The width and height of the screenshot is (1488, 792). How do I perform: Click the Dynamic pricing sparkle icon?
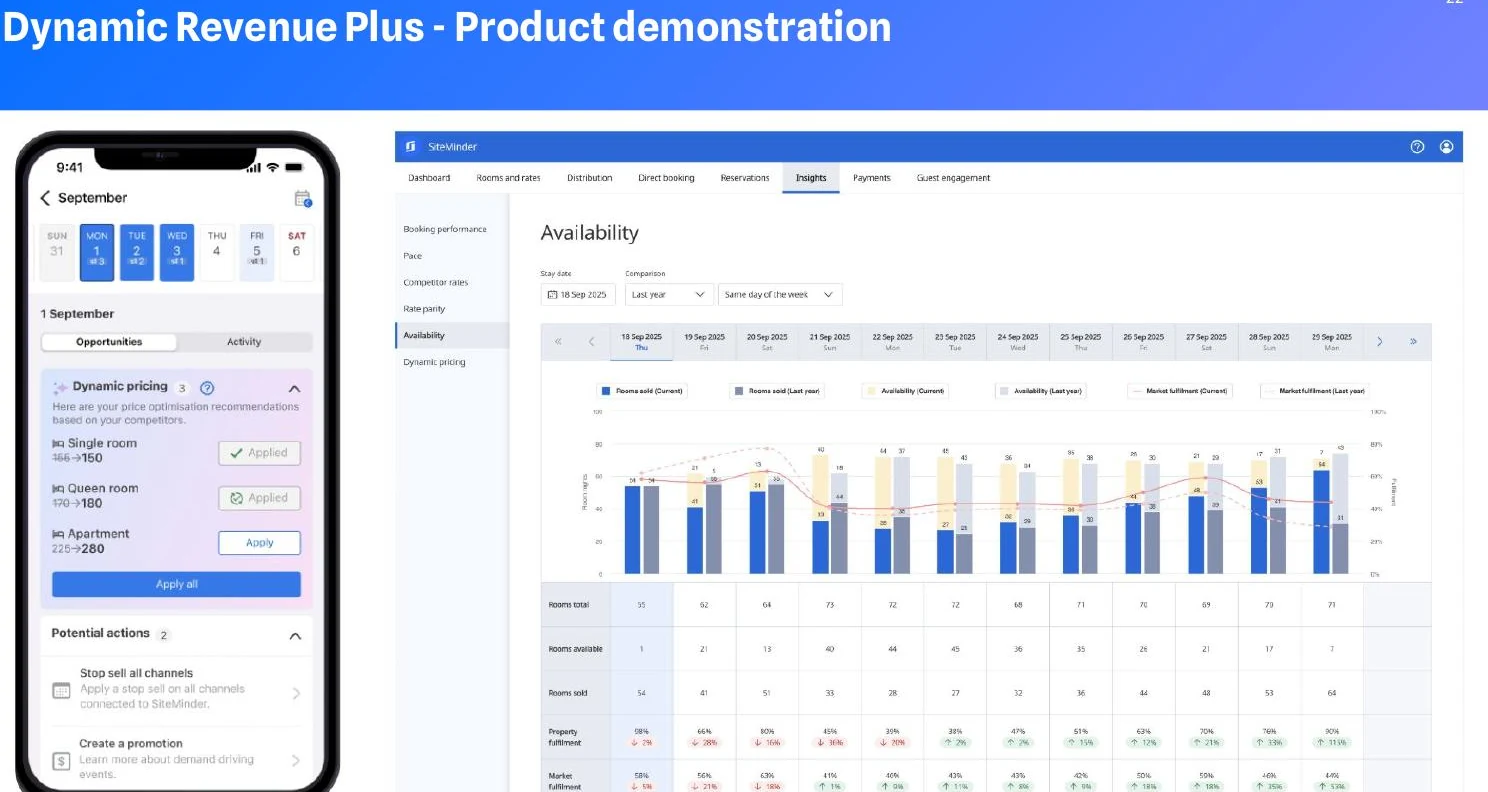(x=60, y=387)
